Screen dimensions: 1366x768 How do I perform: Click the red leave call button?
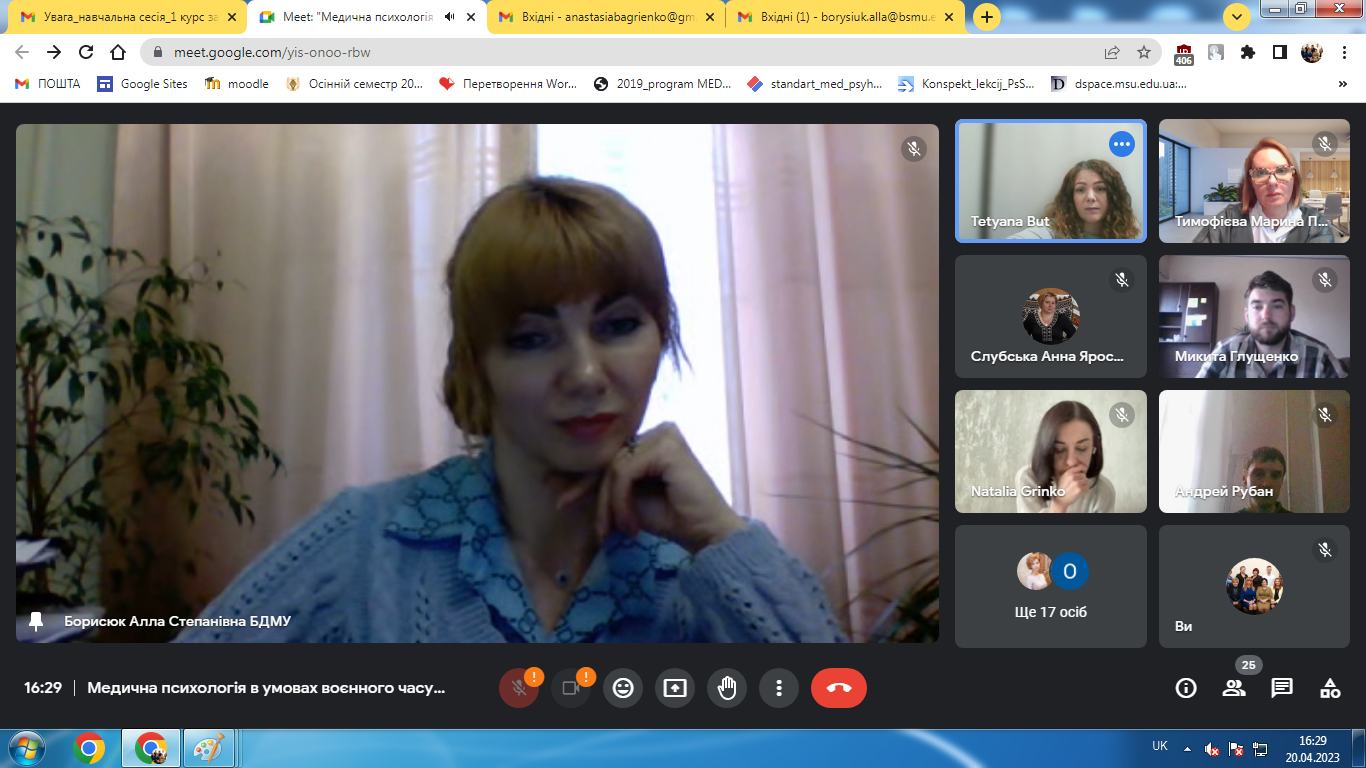pyautogui.click(x=838, y=688)
